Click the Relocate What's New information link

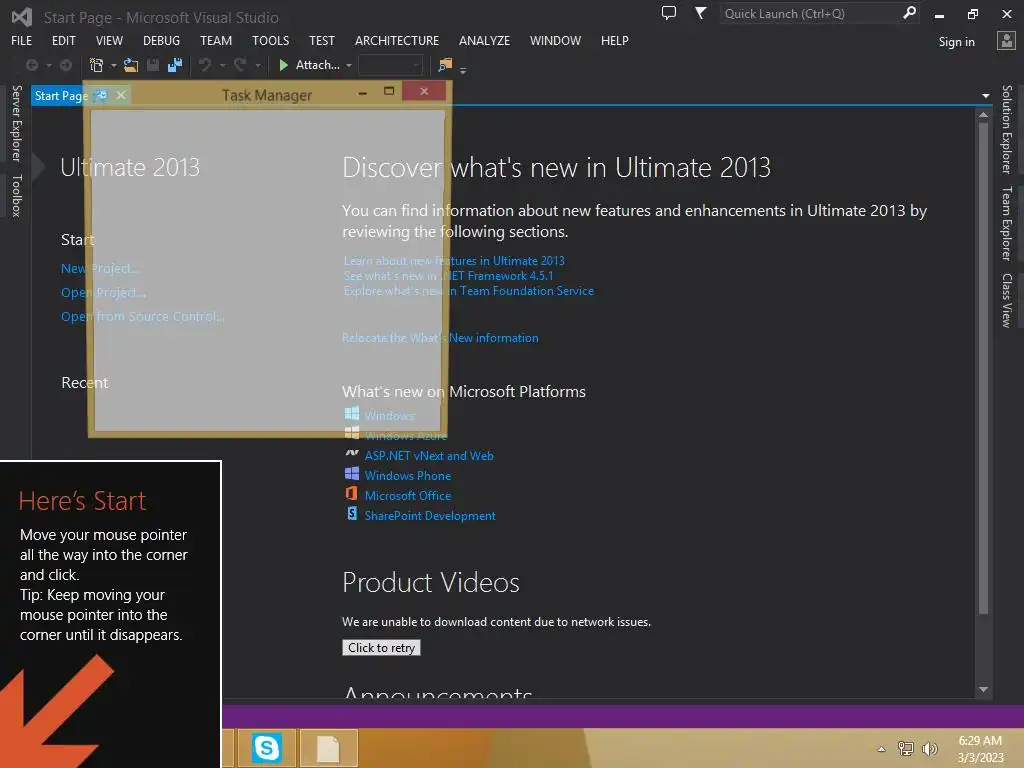[440, 338]
